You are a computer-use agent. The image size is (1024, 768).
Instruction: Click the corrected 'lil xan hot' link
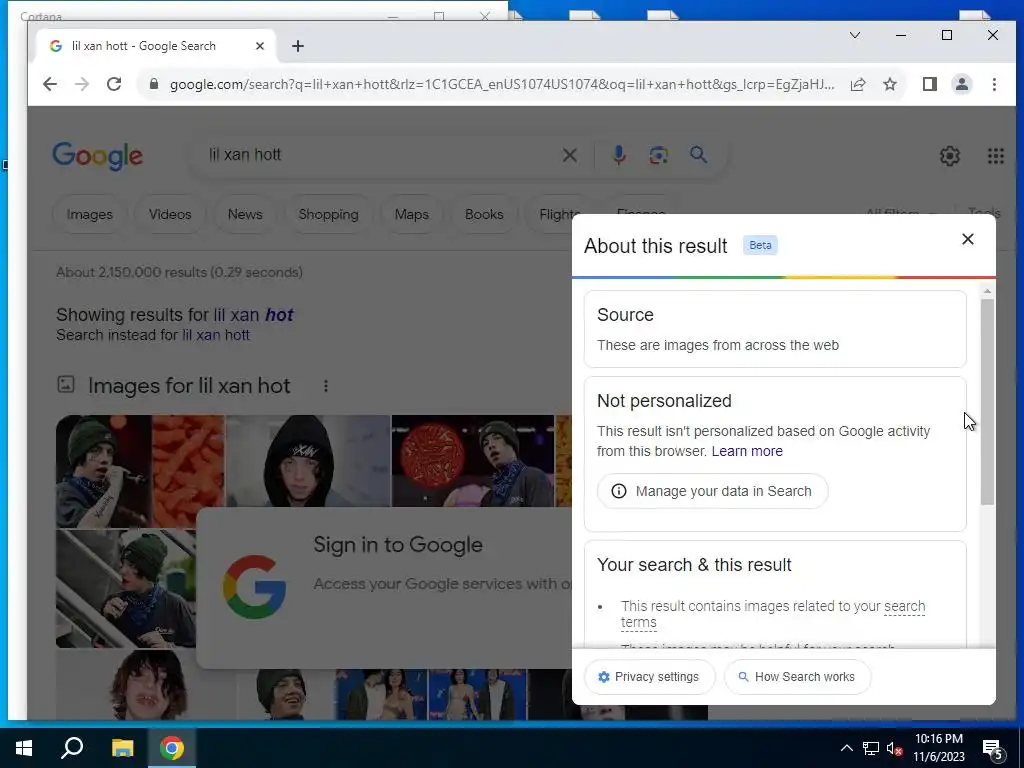[x=253, y=315]
